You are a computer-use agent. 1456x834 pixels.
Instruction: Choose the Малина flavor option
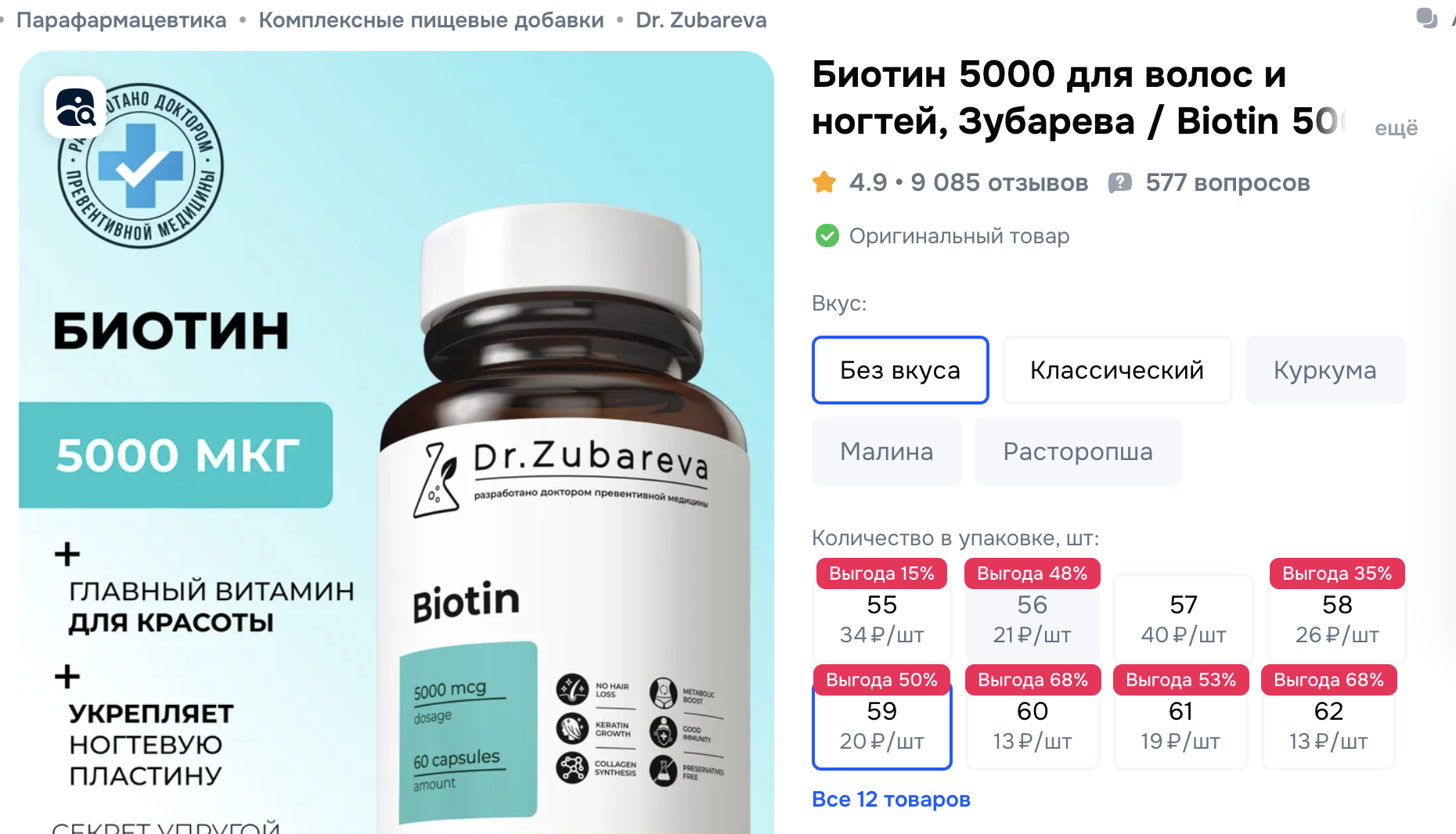point(887,451)
